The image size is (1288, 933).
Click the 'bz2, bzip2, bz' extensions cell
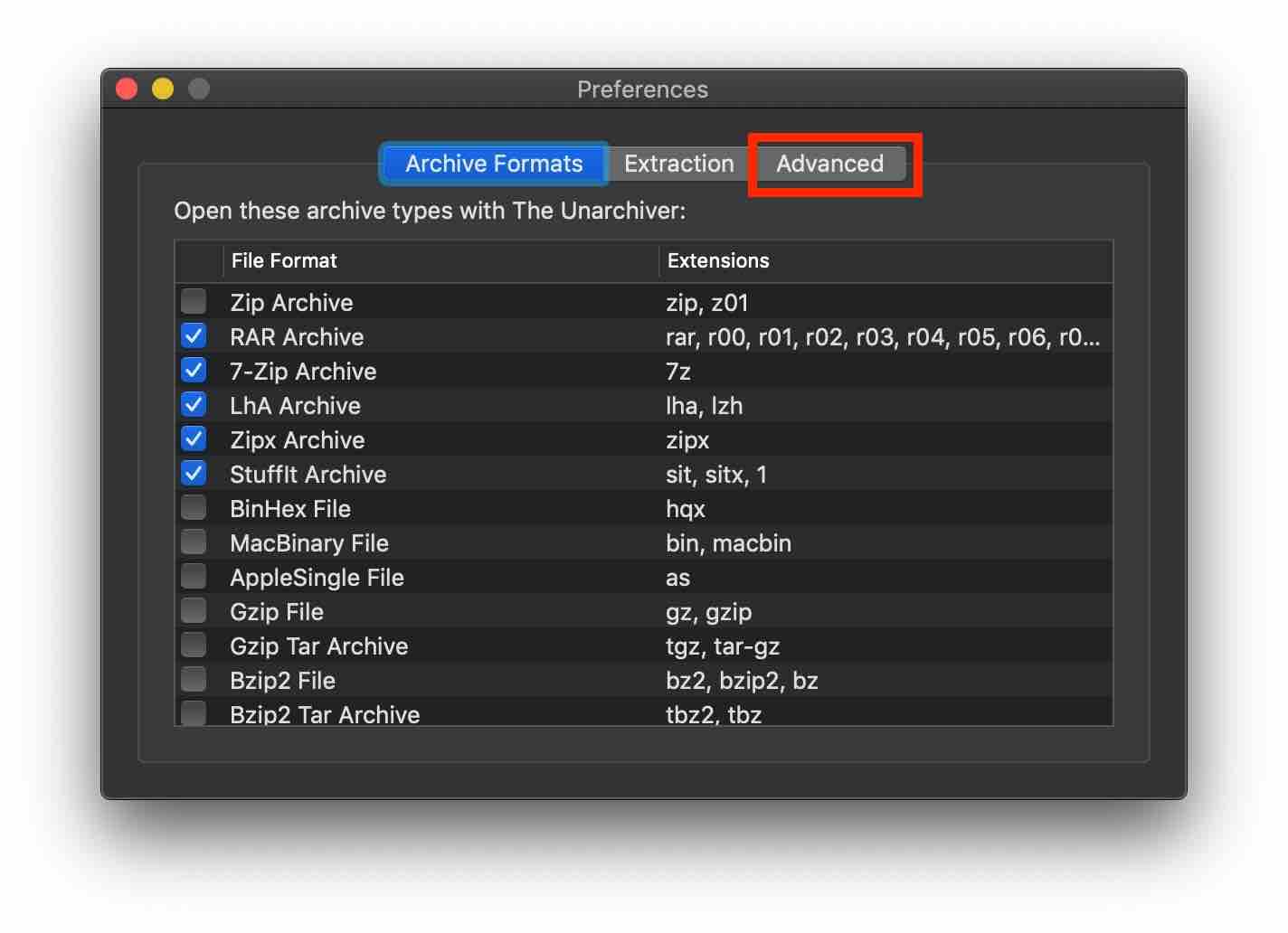[x=742, y=681]
